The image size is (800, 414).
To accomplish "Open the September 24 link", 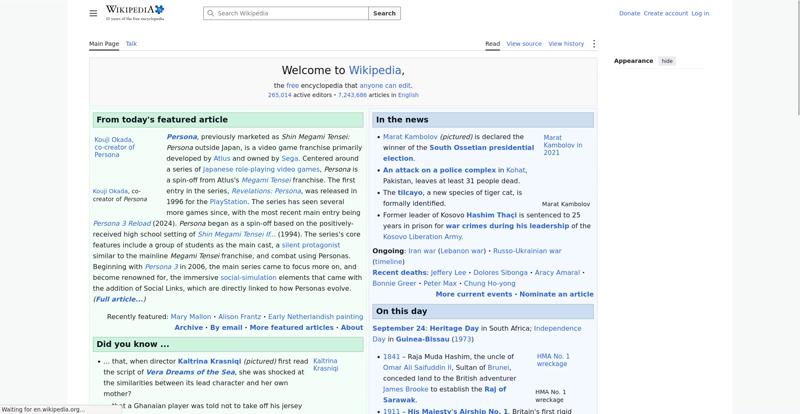I will 398,329.
